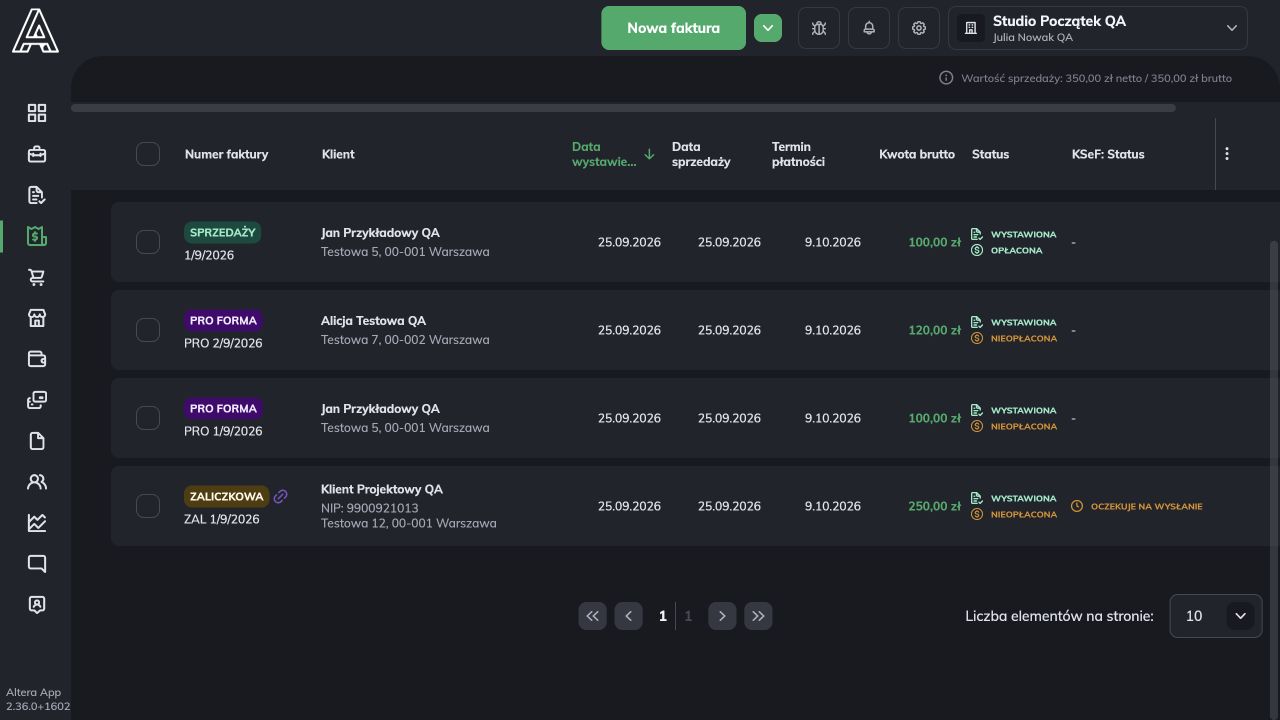Open the chat message icon in sidebar
The image size is (1280, 720).
[x=37, y=564]
